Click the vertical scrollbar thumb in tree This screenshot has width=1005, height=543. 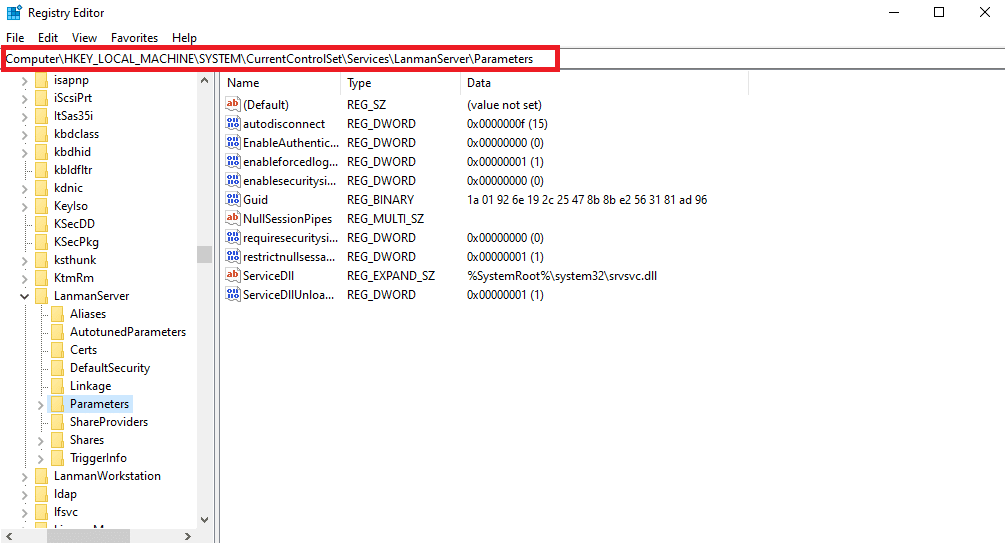coord(204,255)
